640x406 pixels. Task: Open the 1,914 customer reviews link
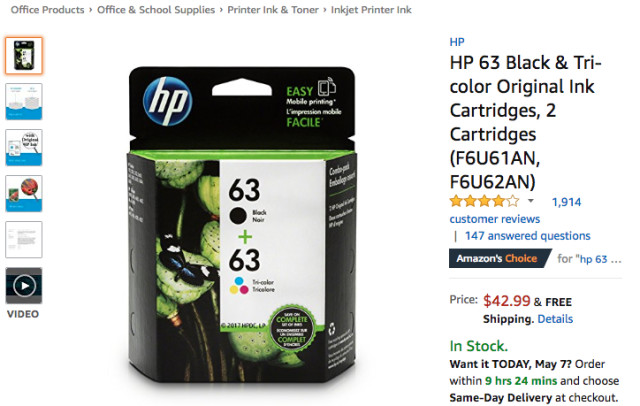567,202
